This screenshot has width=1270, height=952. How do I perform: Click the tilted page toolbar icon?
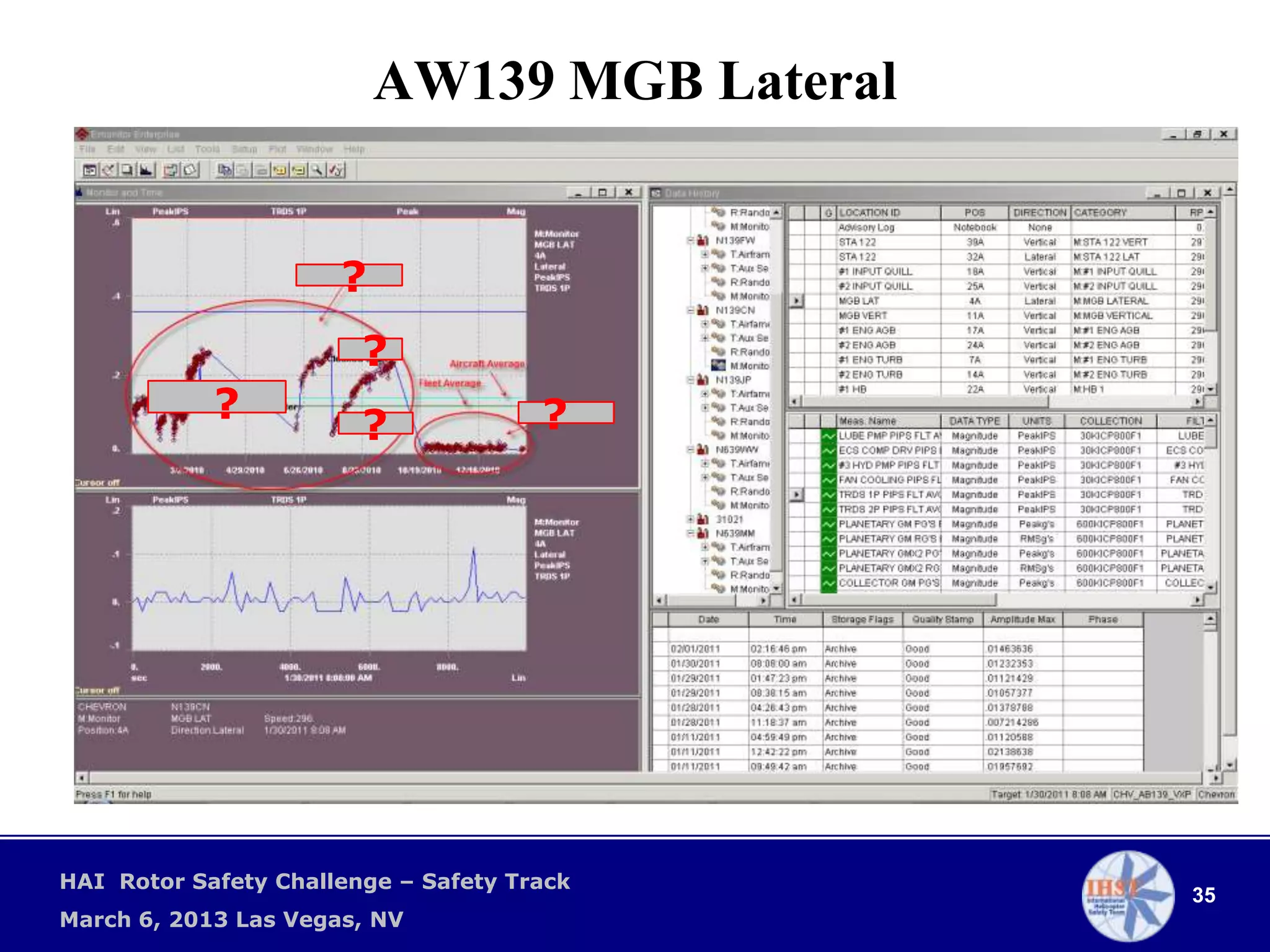point(190,170)
